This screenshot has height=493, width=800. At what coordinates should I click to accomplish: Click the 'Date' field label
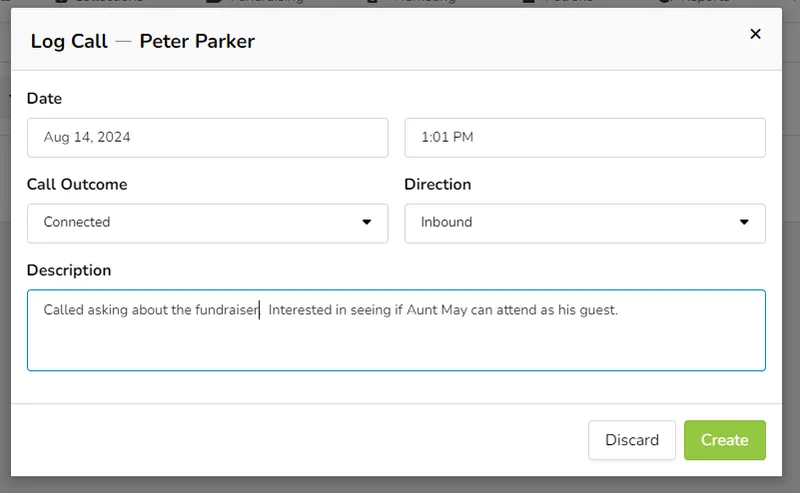[44, 98]
